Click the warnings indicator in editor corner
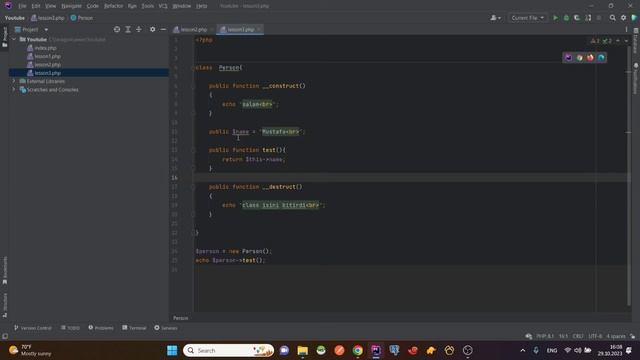This screenshot has width=640, height=360. [595, 41]
